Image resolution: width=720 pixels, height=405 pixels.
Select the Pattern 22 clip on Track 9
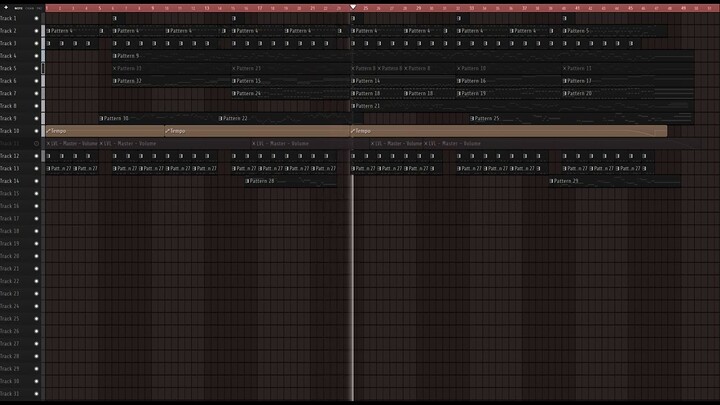coord(291,118)
